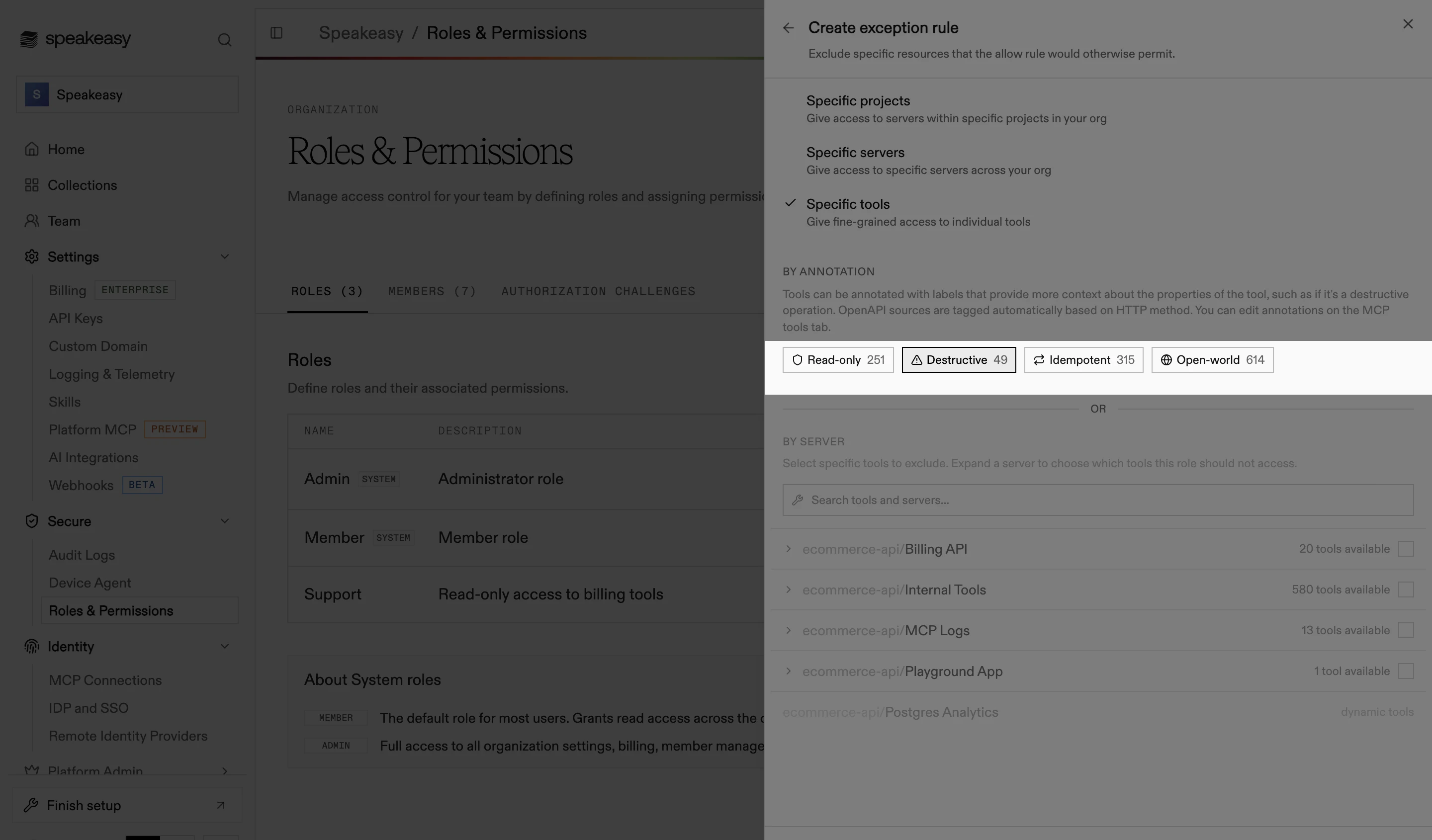Select the Specific servers option
This screenshot has height=840, width=1432.
coord(1098,161)
